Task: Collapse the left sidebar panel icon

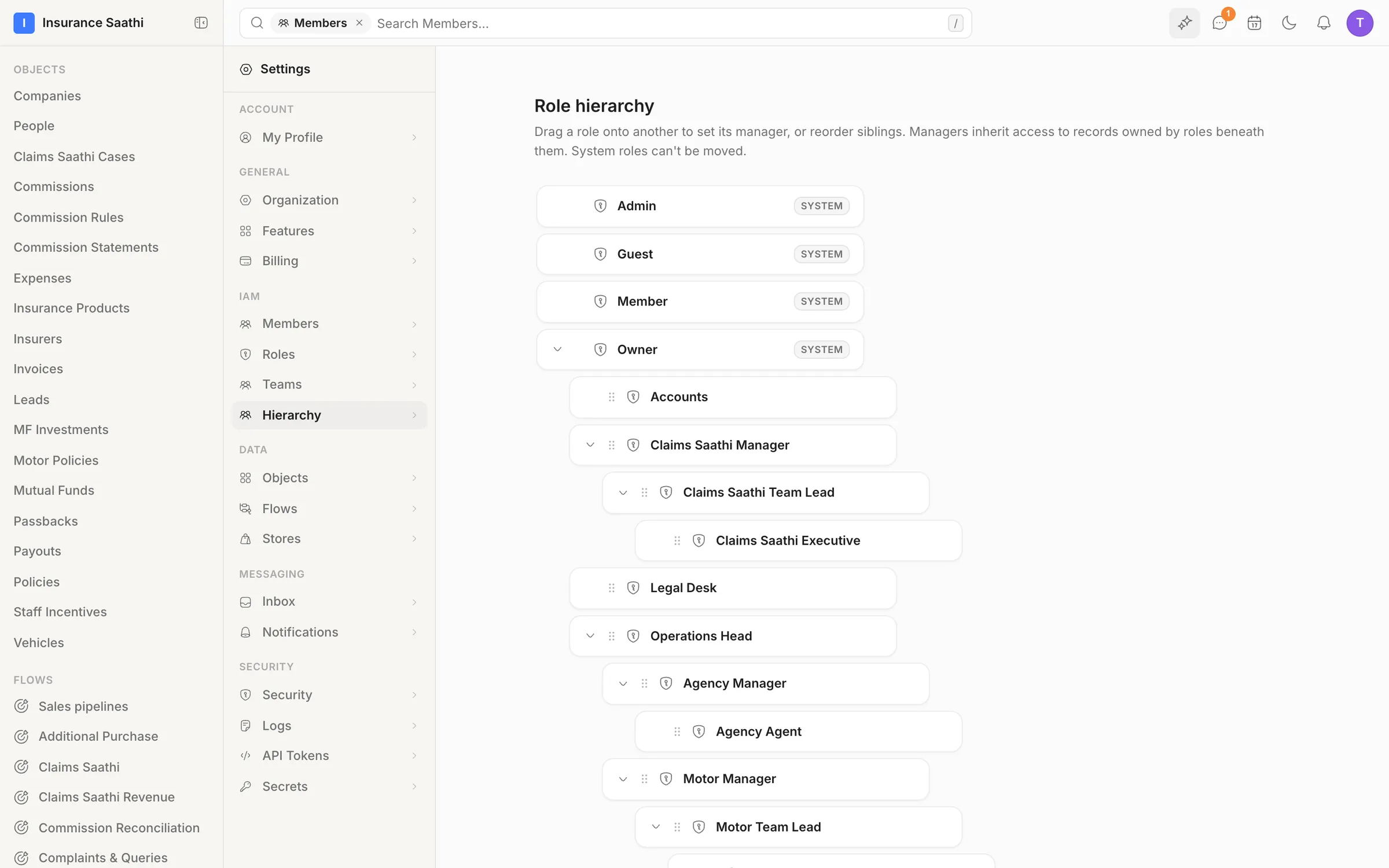Action: pyautogui.click(x=201, y=23)
